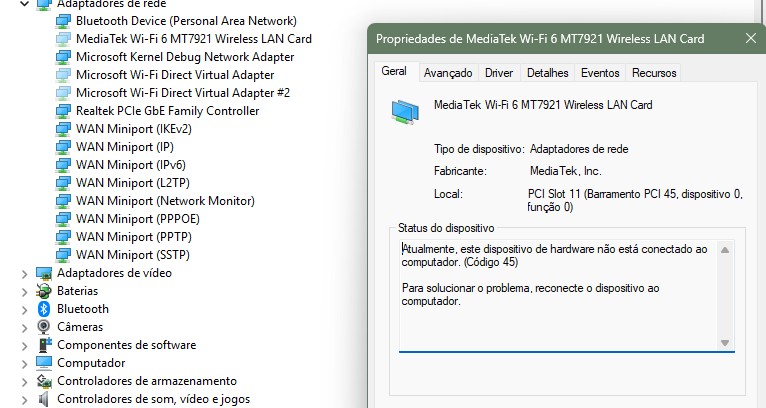Click the Baterias category icon
The height and width of the screenshot is (408, 766).
[44, 291]
